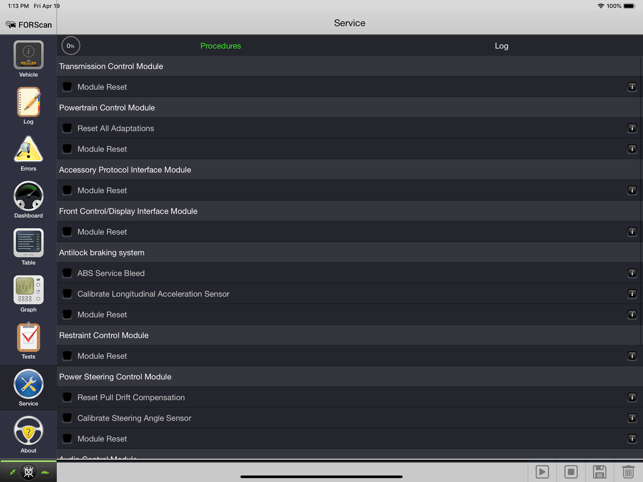Check Accessory Protocol Interface Module Reset checkbox
Screen dimensions: 643x482
67,190
